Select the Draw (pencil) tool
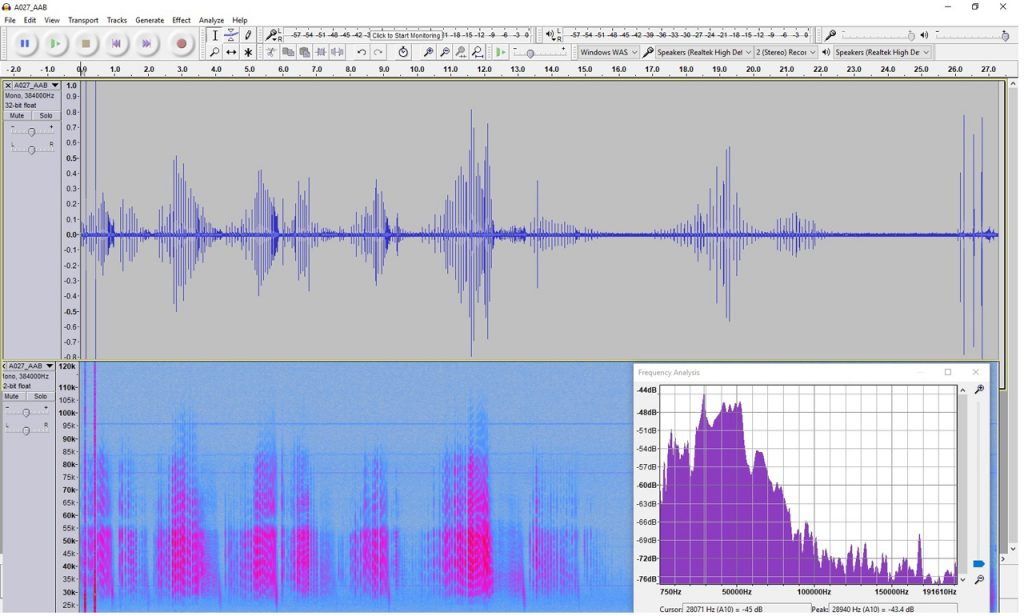This screenshot has width=1024, height=616. point(248,35)
